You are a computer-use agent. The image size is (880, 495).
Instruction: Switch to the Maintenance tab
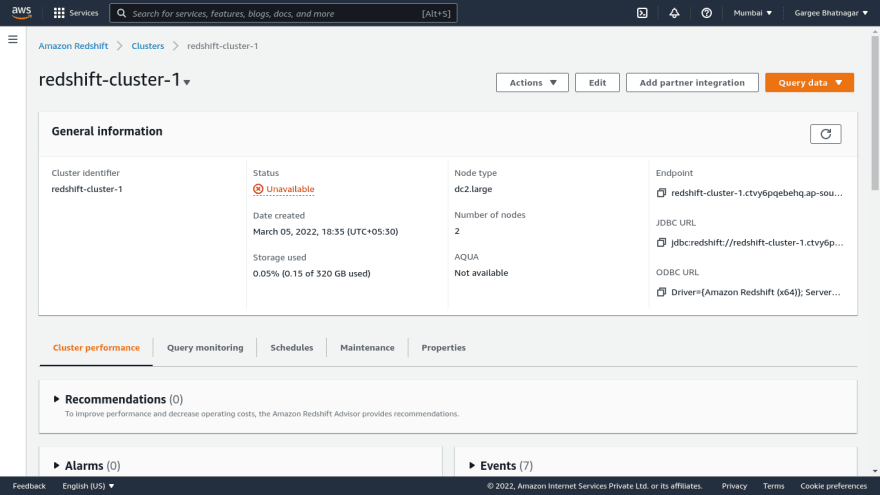pos(367,348)
